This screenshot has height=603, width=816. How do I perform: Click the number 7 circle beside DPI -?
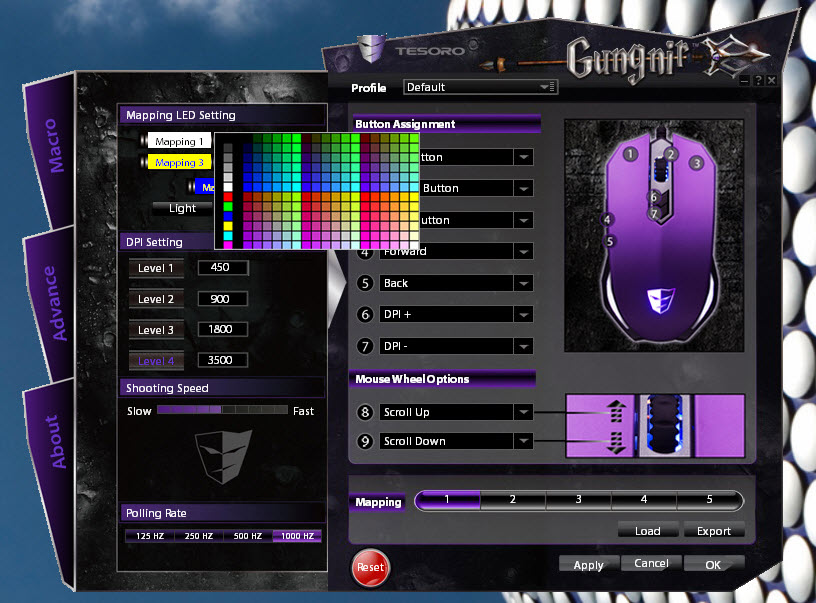[x=365, y=346]
